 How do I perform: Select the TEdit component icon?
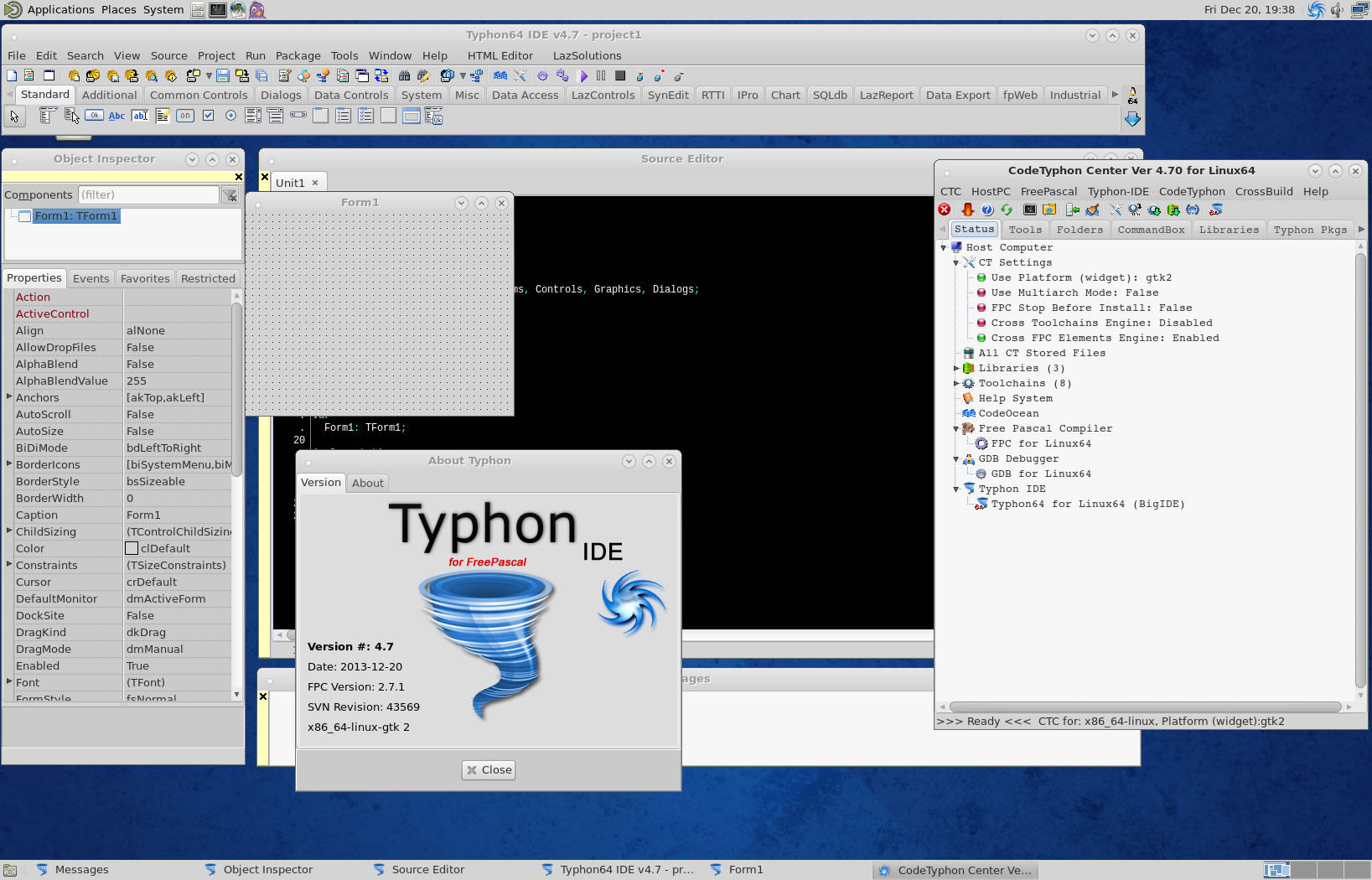(140, 116)
